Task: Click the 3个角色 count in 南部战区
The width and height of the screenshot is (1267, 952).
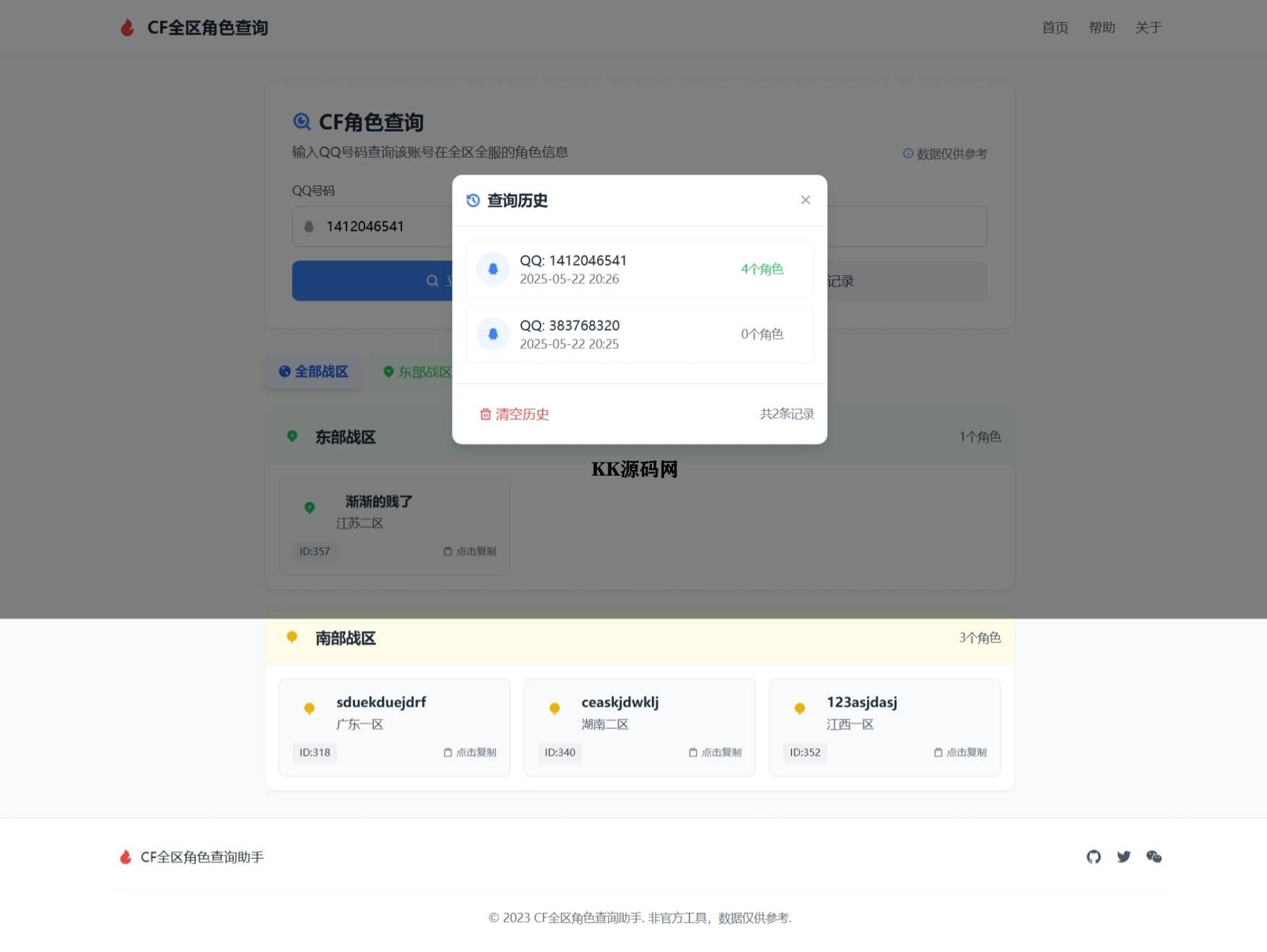Action: 980,638
